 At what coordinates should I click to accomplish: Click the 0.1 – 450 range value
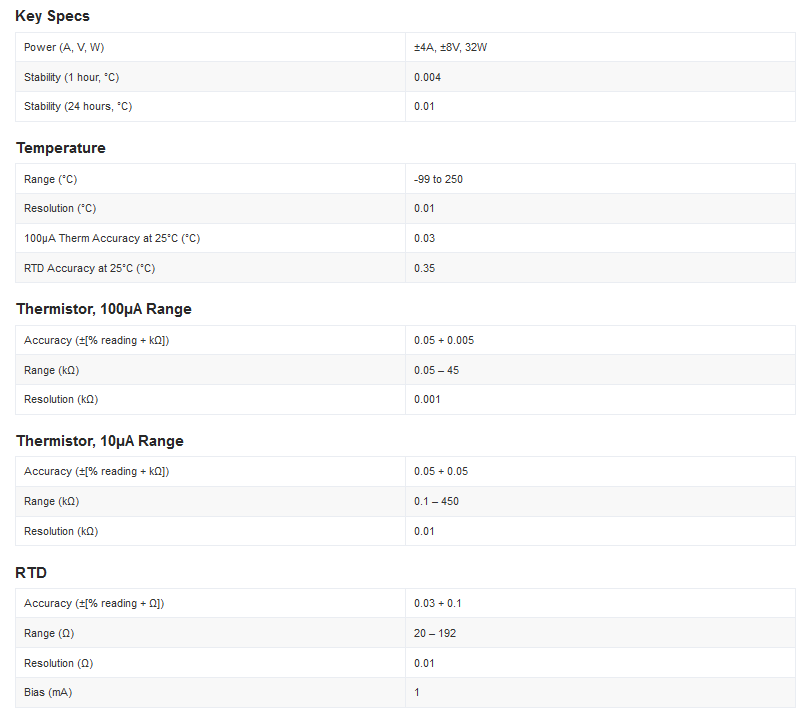pyautogui.click(x=436, y=501)
